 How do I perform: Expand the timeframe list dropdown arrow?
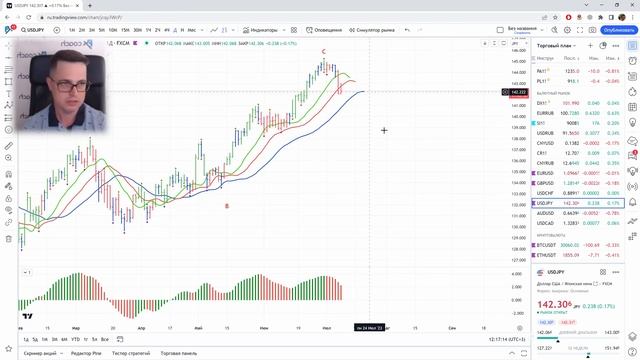(x=202, y=30)
